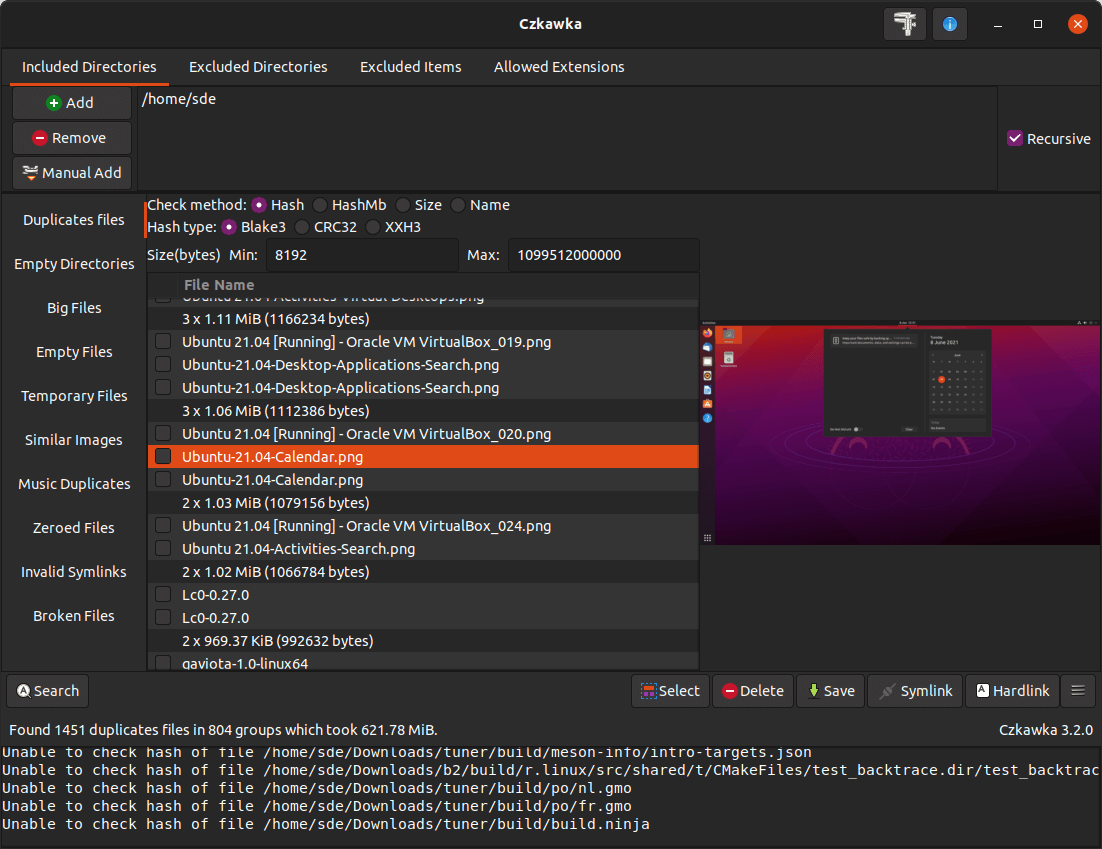Click the Delete button
This screenshot has width=1102, height=849.
pos(753,691)
